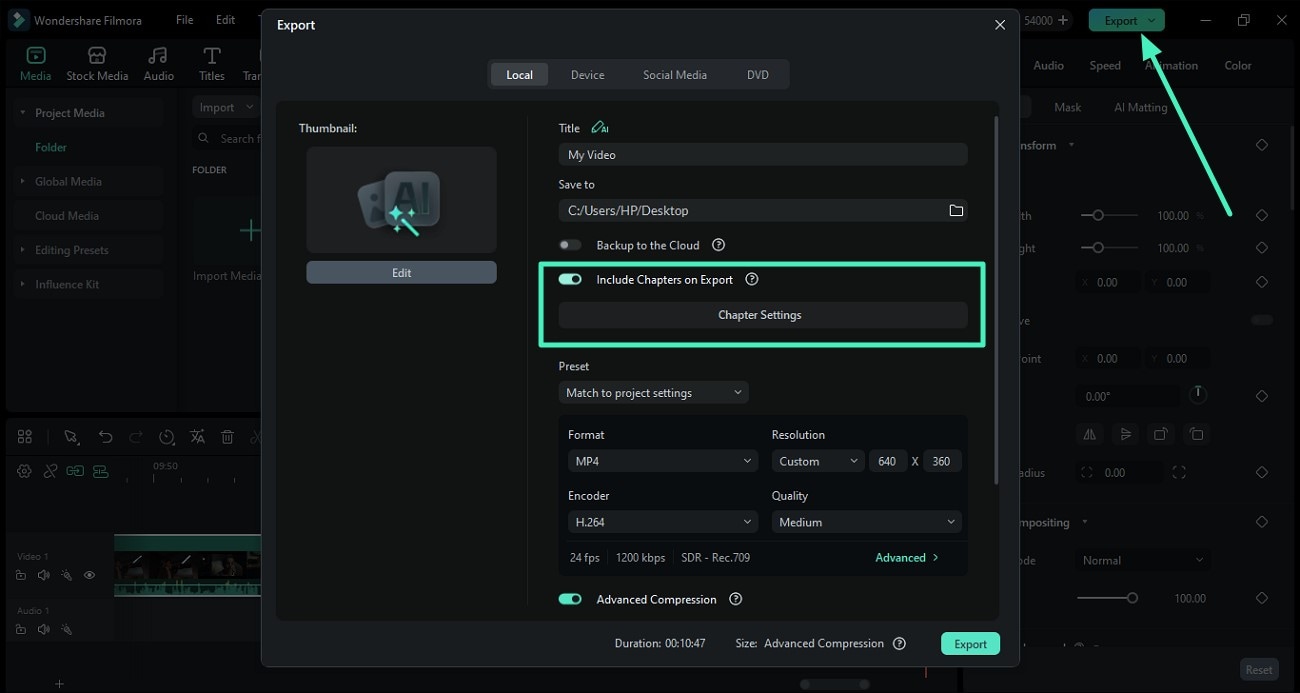Switch to the Local export tab
The width and height of the screenshot is (1300, 693).
tap(519, 75)
